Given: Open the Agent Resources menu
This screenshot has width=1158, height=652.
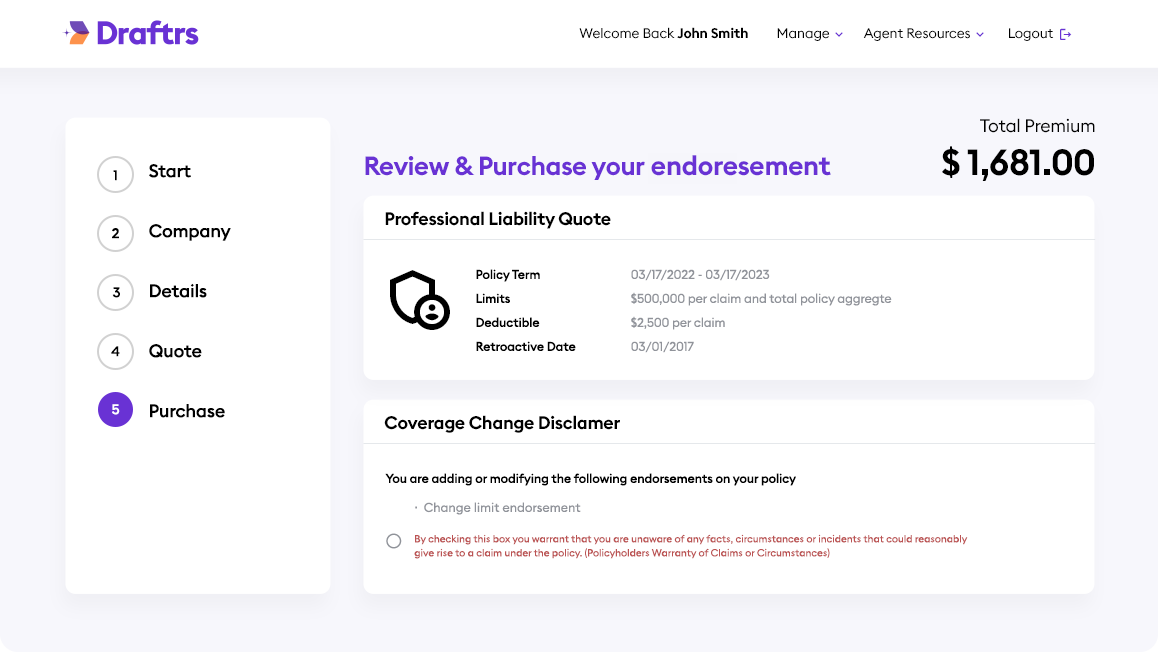Looking at the screenshot, I should pyautogui.click(x=916, y=34).
